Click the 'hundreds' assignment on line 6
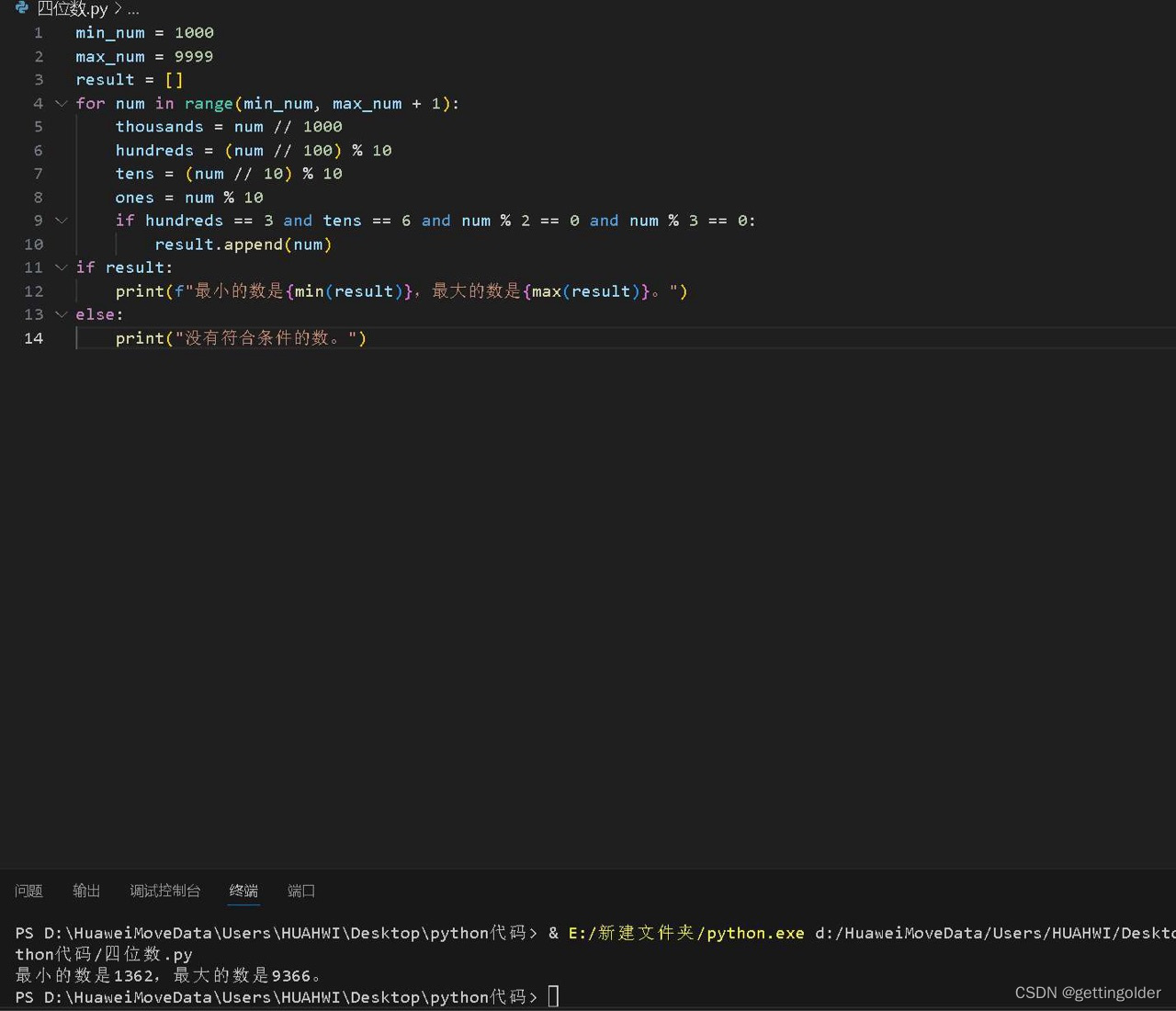The image size is (1176, 1011). [254, 151]
